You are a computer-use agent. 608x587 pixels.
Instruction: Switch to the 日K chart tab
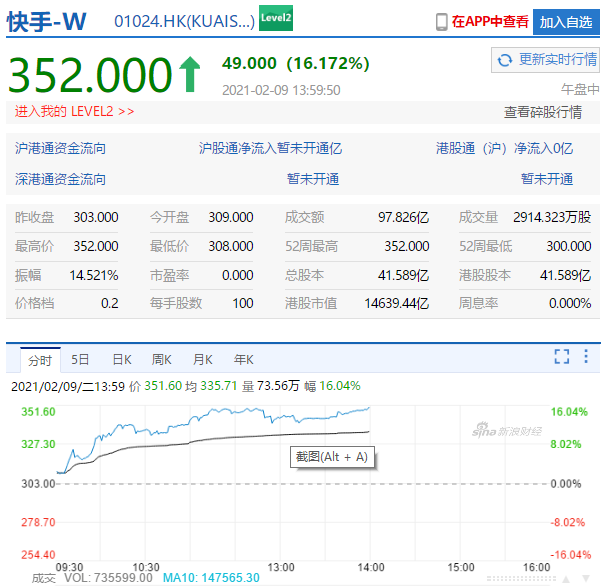pos(122,360)
